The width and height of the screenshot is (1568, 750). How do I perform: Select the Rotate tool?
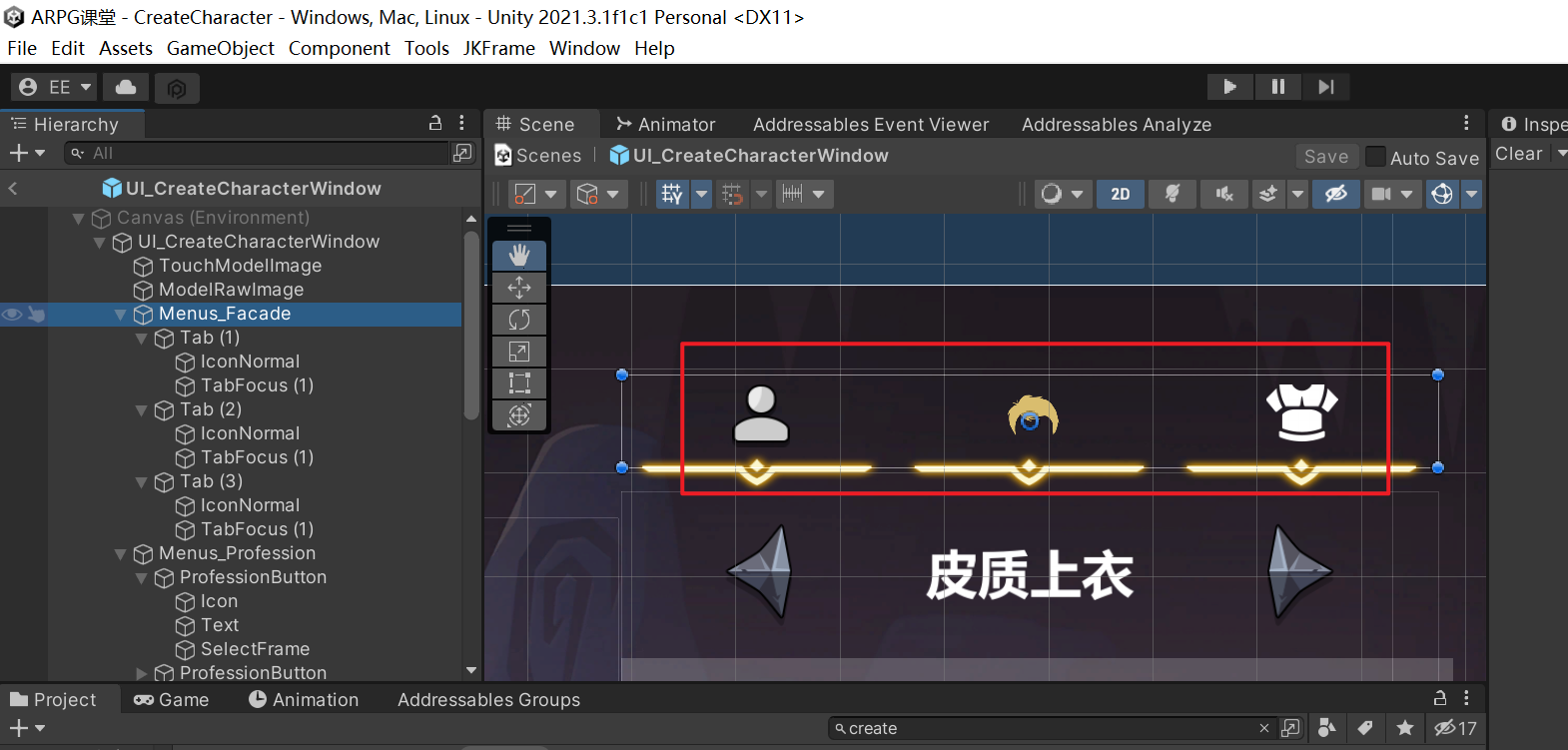coord(519,320)
